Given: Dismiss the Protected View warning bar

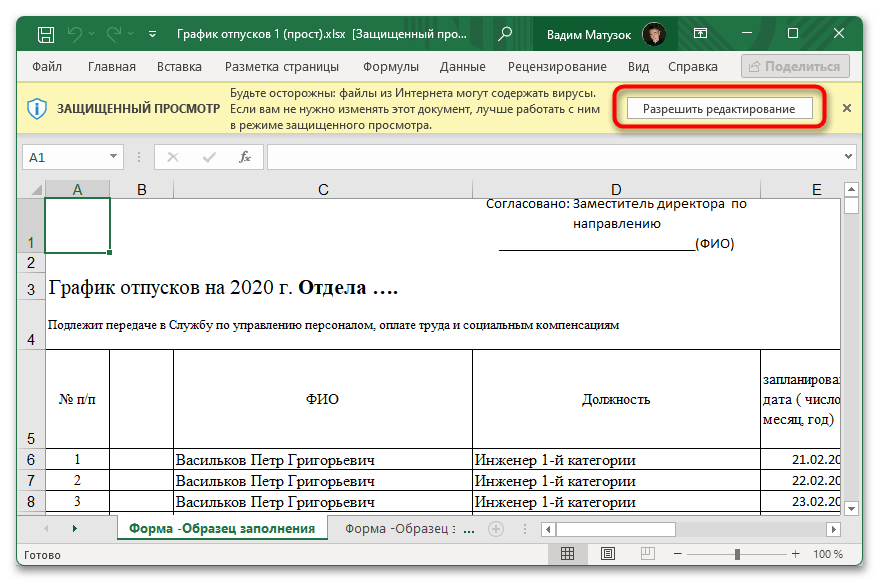Looking at the screenshot, I should point(847,108).
